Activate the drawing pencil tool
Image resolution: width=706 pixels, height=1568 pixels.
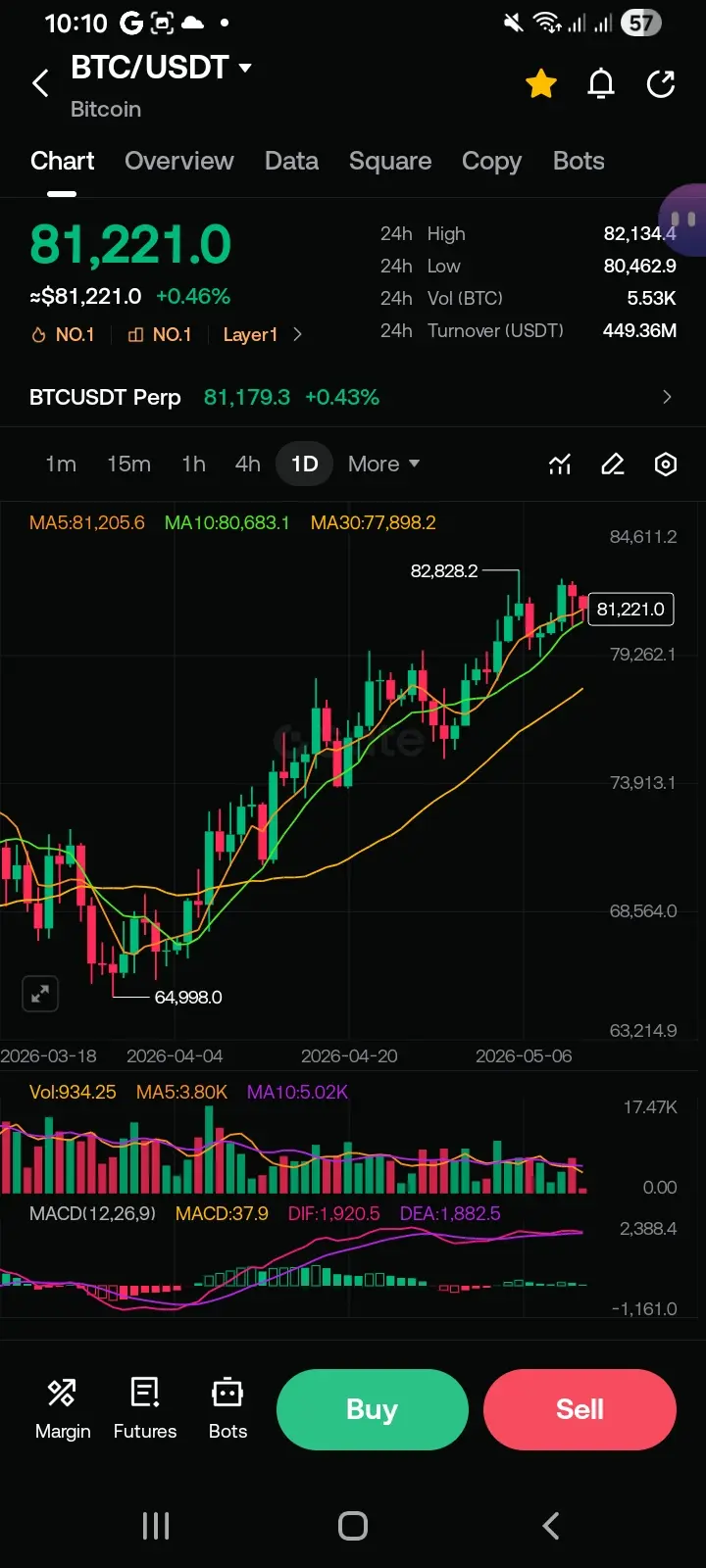pyautogui.click(x=613, y=464)
